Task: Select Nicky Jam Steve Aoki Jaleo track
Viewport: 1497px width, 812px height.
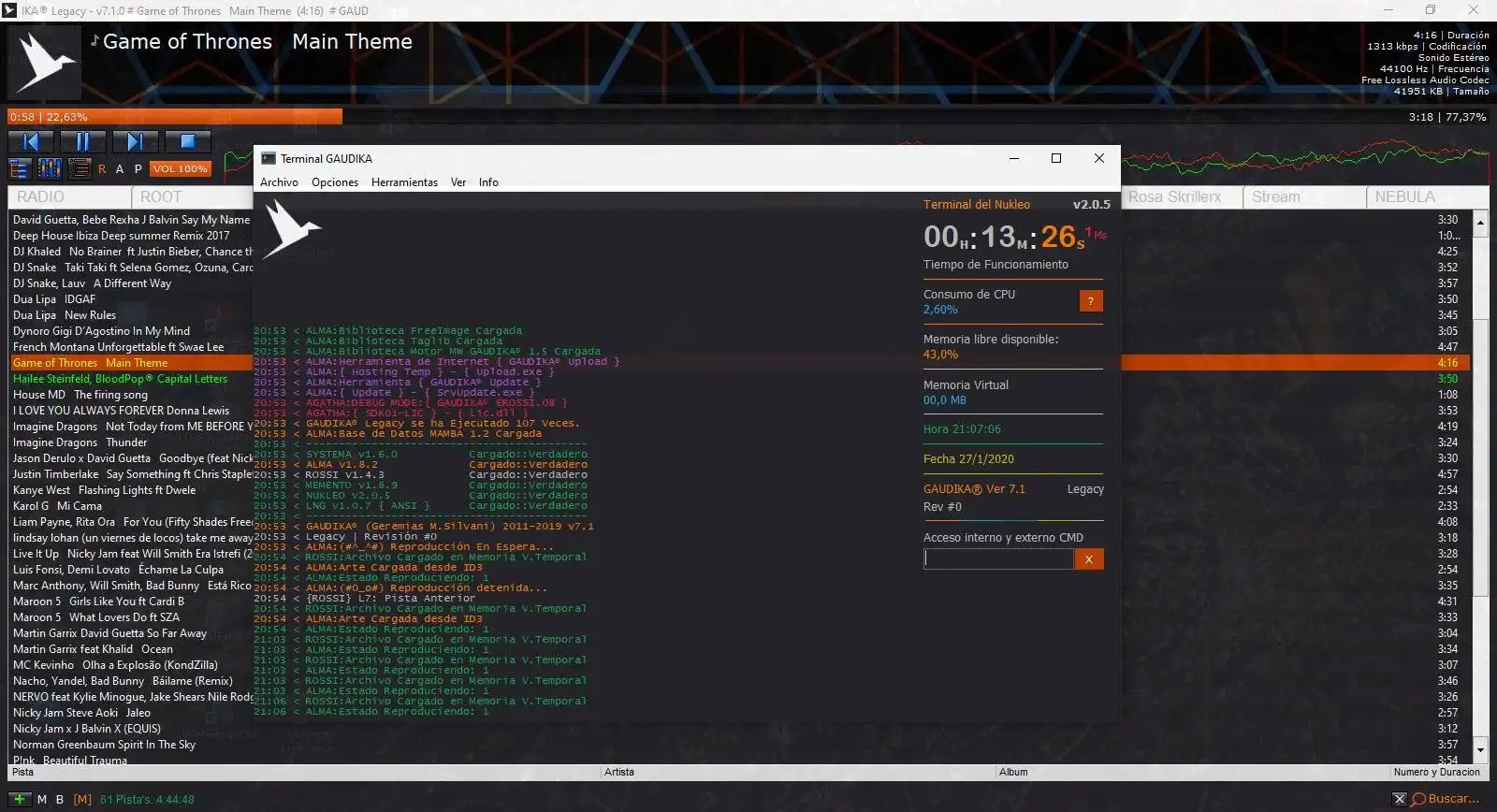Action: pyautogui.click(x=81, y=713)
